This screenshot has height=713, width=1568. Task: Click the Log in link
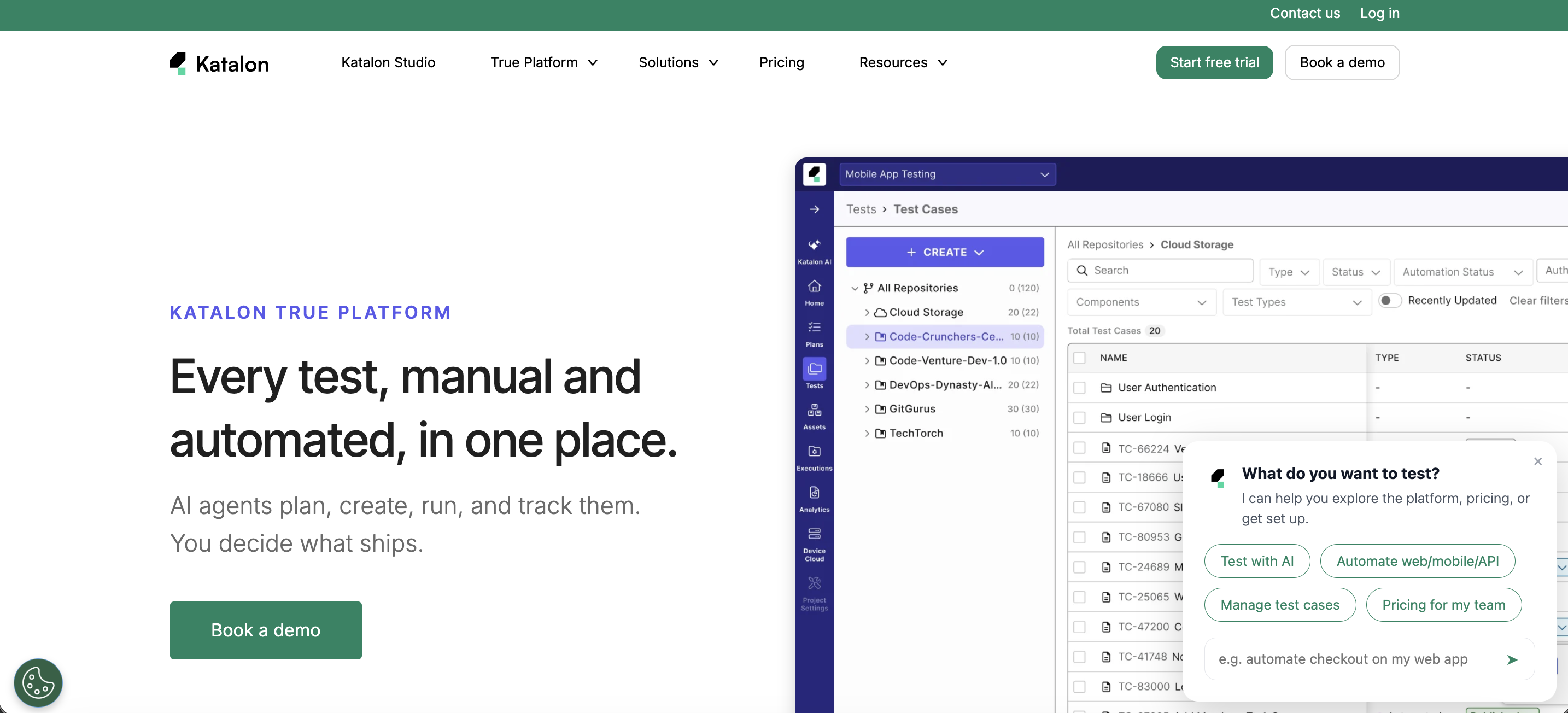click(x=1379, y=13)
